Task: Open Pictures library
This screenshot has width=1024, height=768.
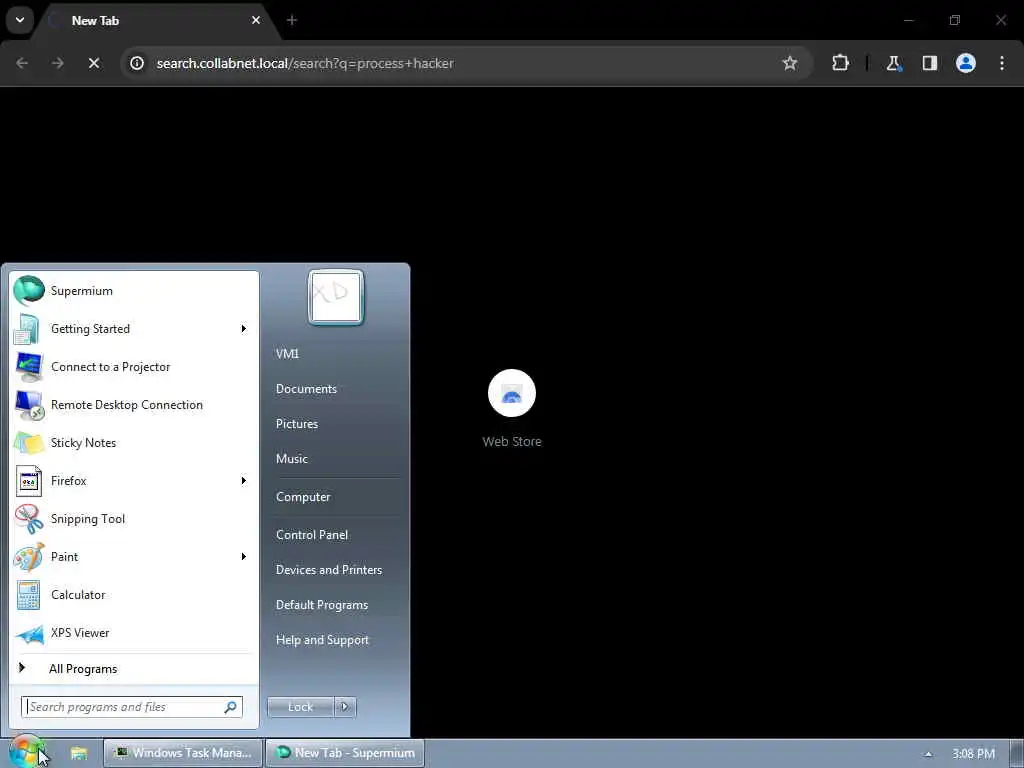Action: [297, 424]
